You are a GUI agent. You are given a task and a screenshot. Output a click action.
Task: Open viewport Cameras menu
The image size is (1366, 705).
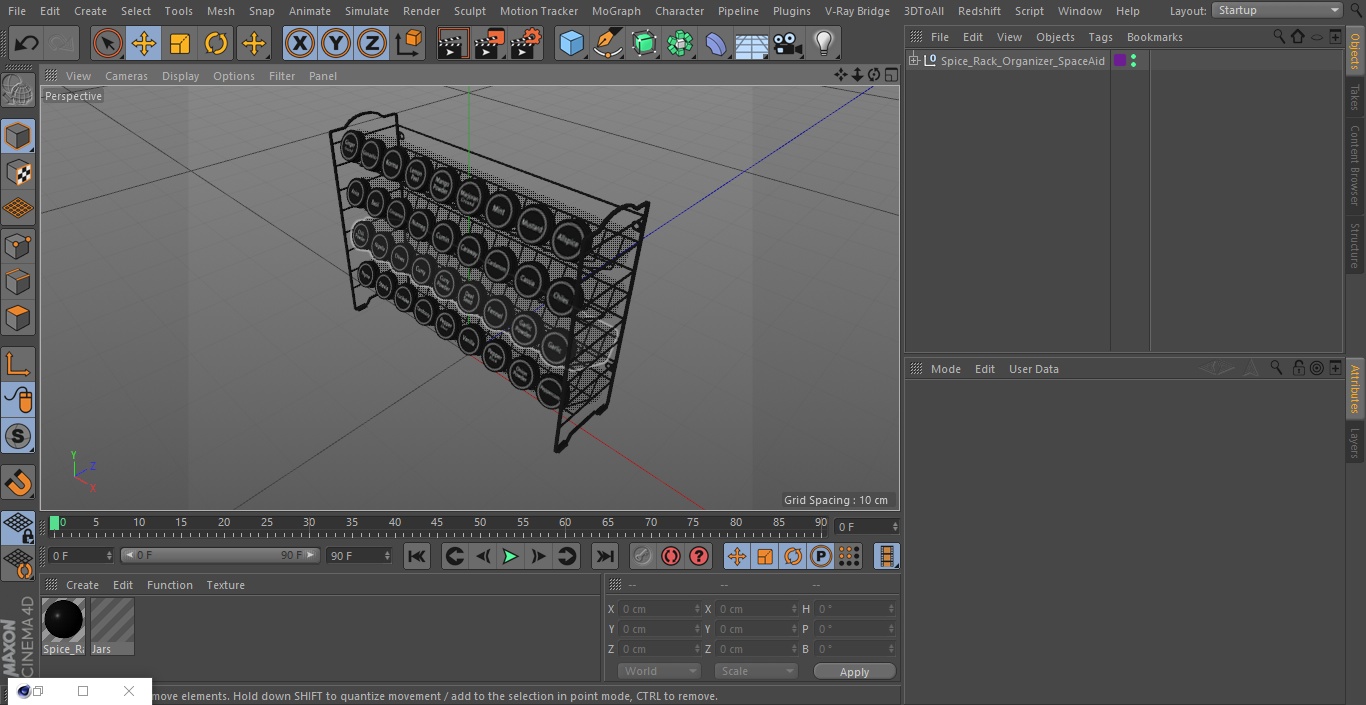point(126,76)
